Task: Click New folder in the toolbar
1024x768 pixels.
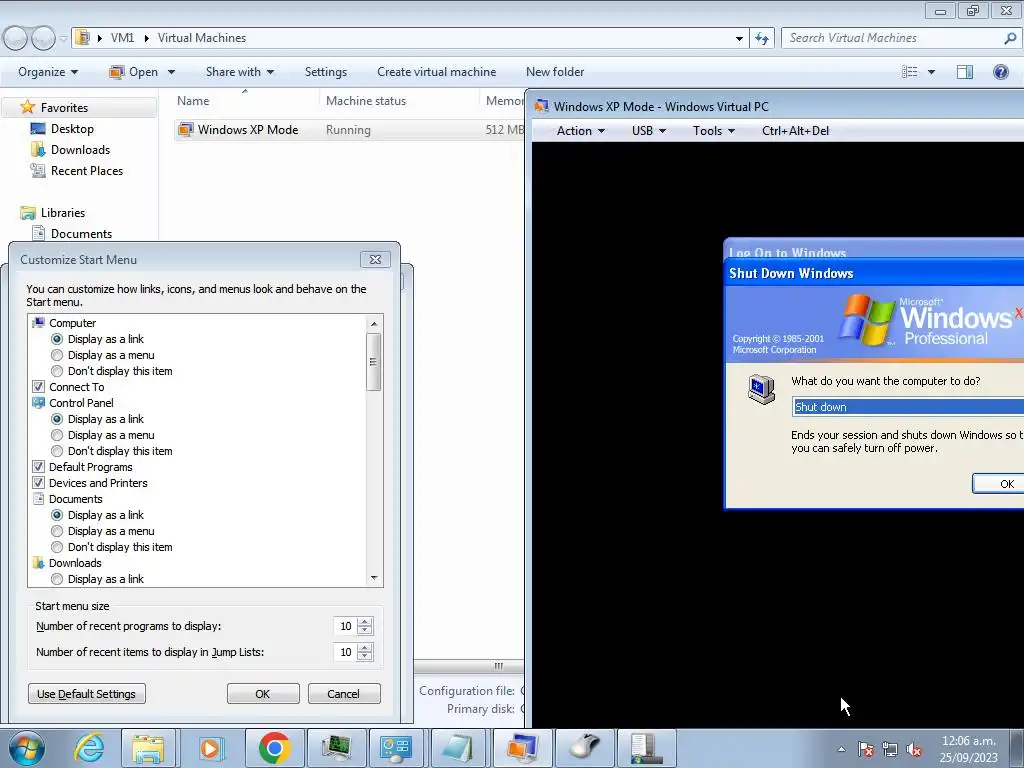Action: click(x=555, y=72)
